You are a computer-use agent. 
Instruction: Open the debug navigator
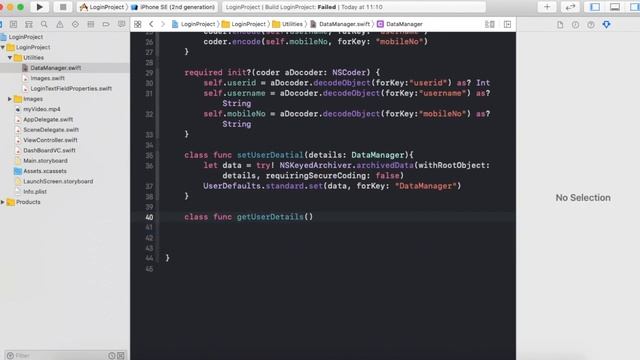91,24
